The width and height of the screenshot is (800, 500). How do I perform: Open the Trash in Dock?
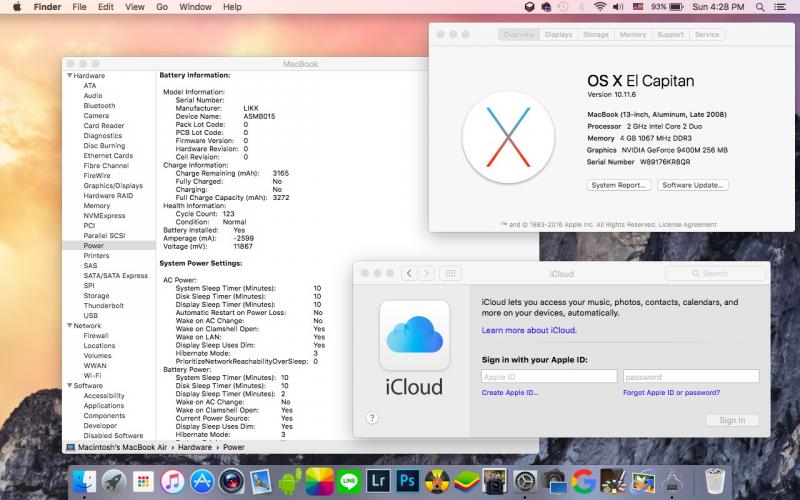715,481
